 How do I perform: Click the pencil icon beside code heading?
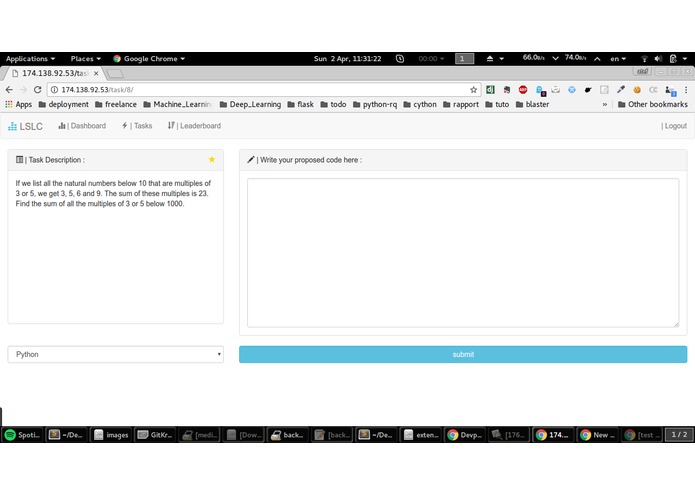click(251, 159)
